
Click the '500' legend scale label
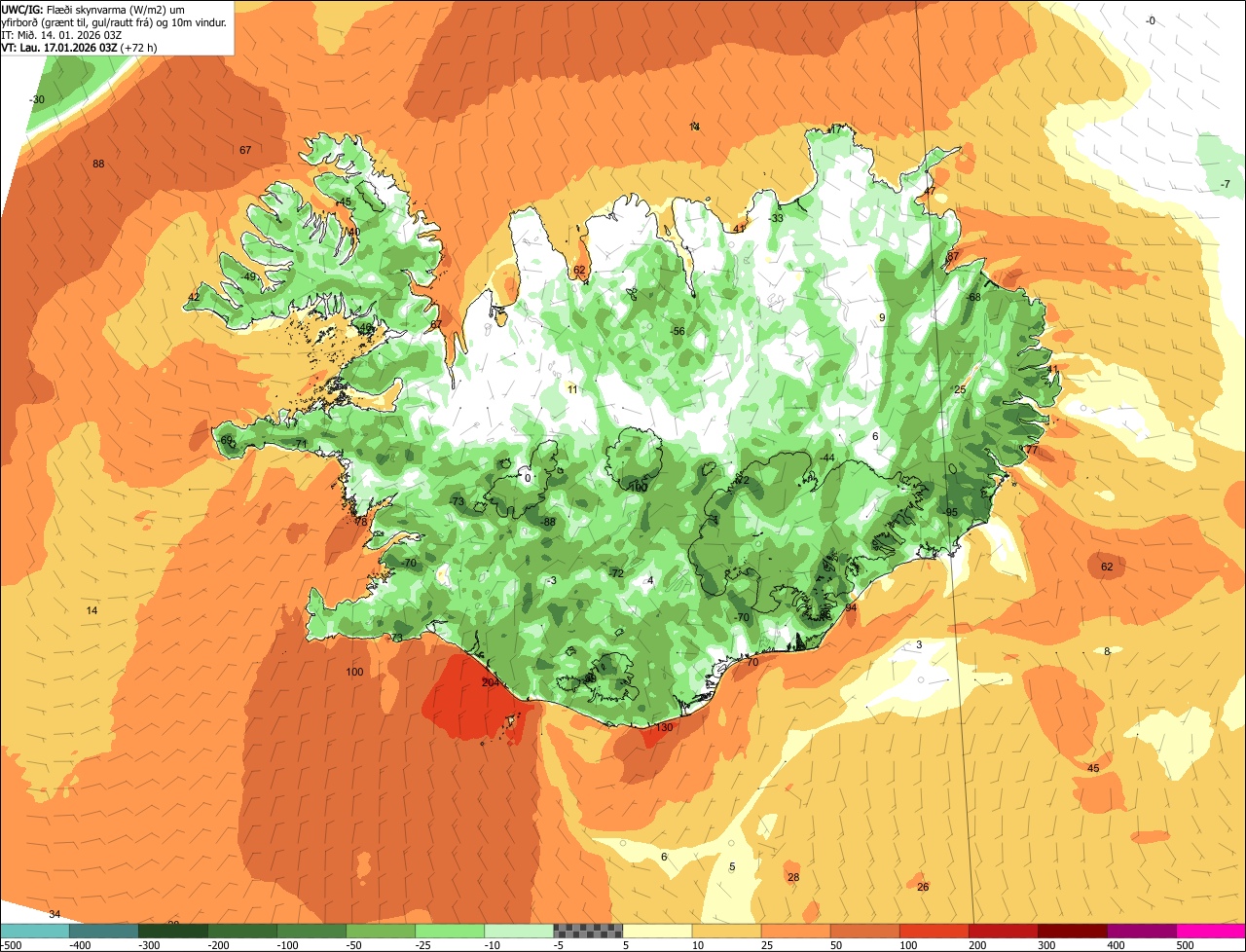(1186, 944)
